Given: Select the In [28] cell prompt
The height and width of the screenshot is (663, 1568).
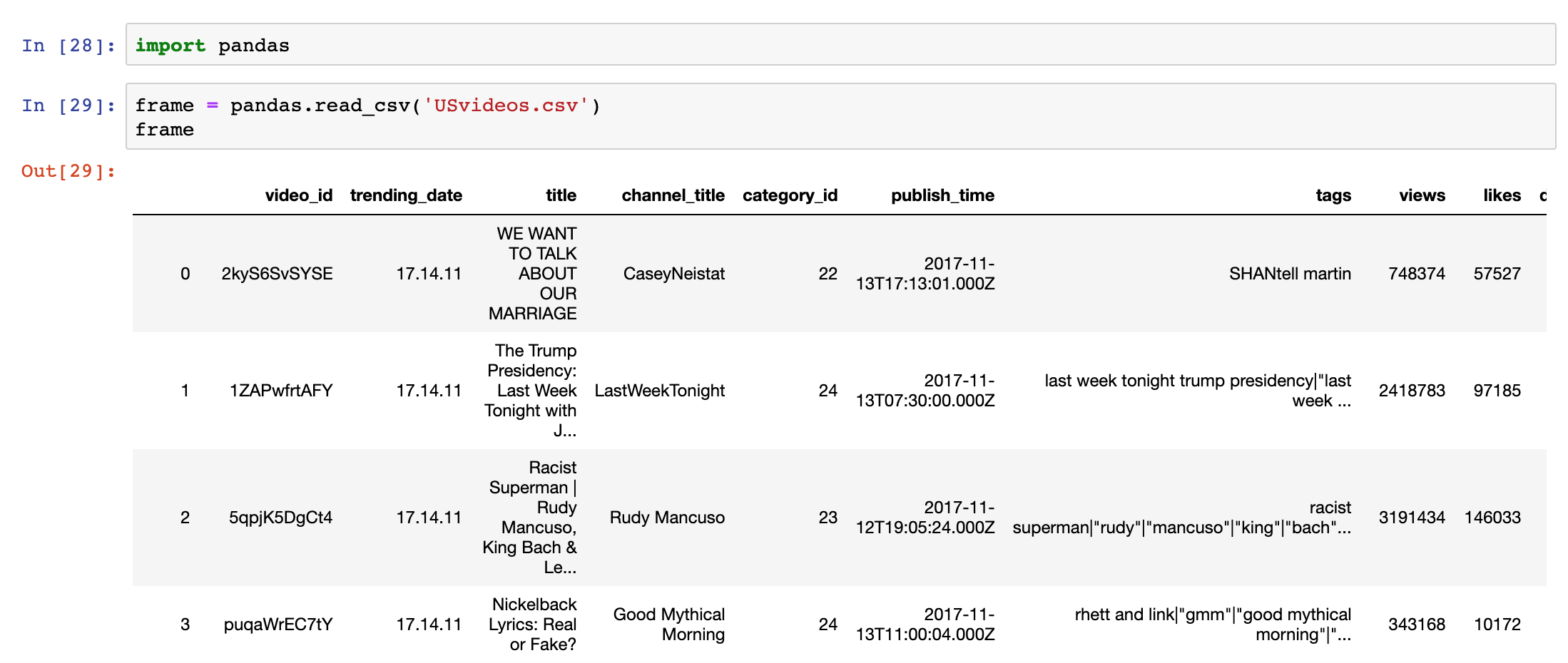Looking at the screenshot, I should tap(68, 46).
